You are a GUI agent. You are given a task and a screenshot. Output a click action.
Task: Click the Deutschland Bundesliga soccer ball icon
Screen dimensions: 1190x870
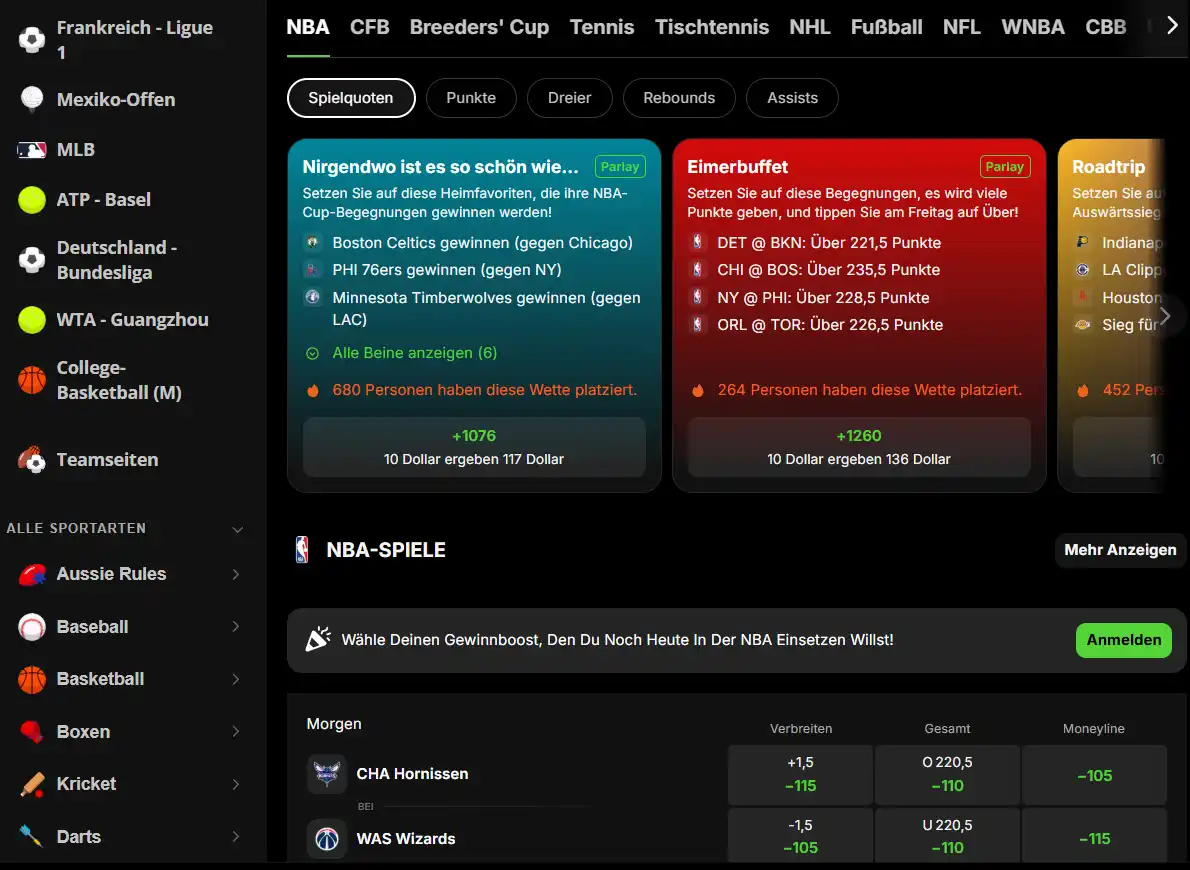point(32,260)
